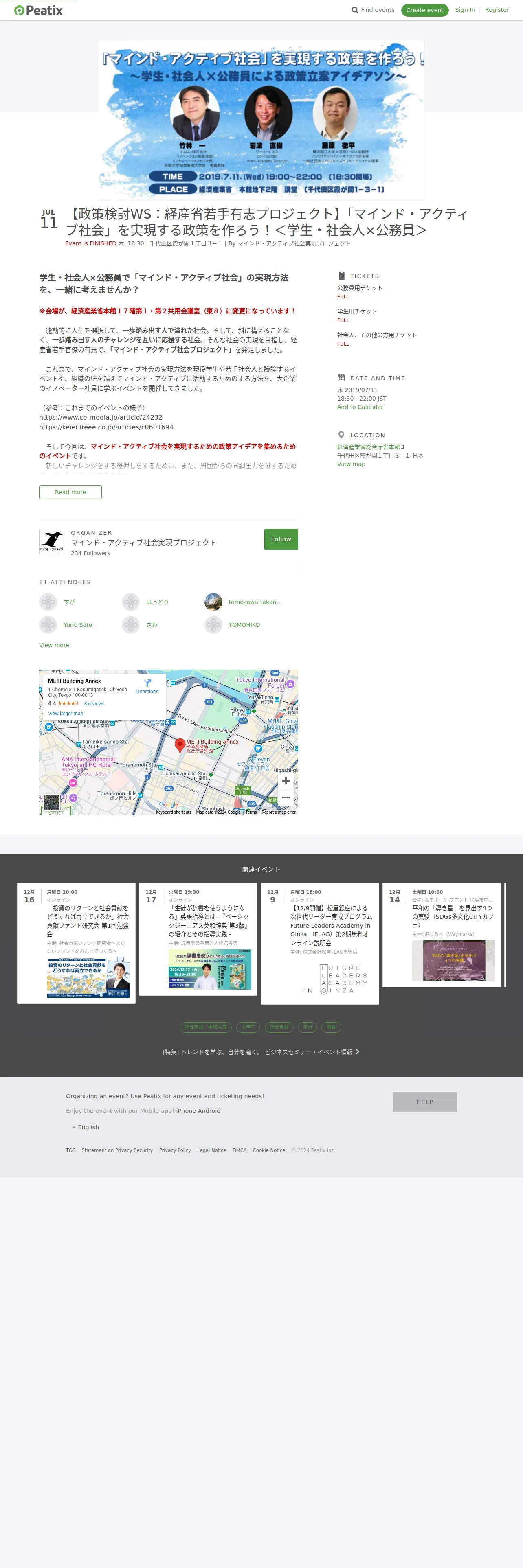This screenshot has width=523, height=1568.
Task: Open the English language selector
Action: pos(85,1127)
